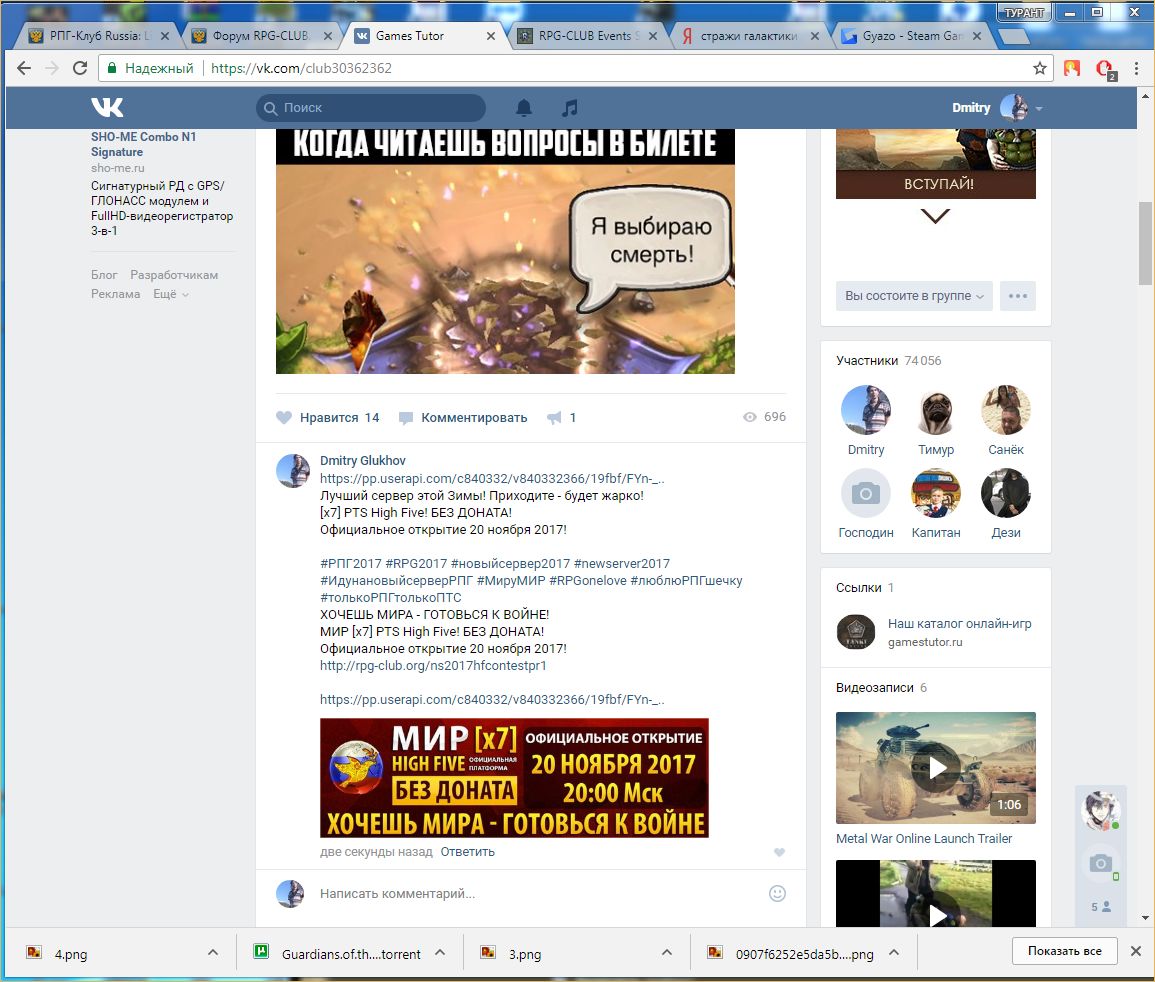The image size is (1155, 982).
Task: Open the Комментировать comment action
Action: pyautogui.click(x=463, y=418)
